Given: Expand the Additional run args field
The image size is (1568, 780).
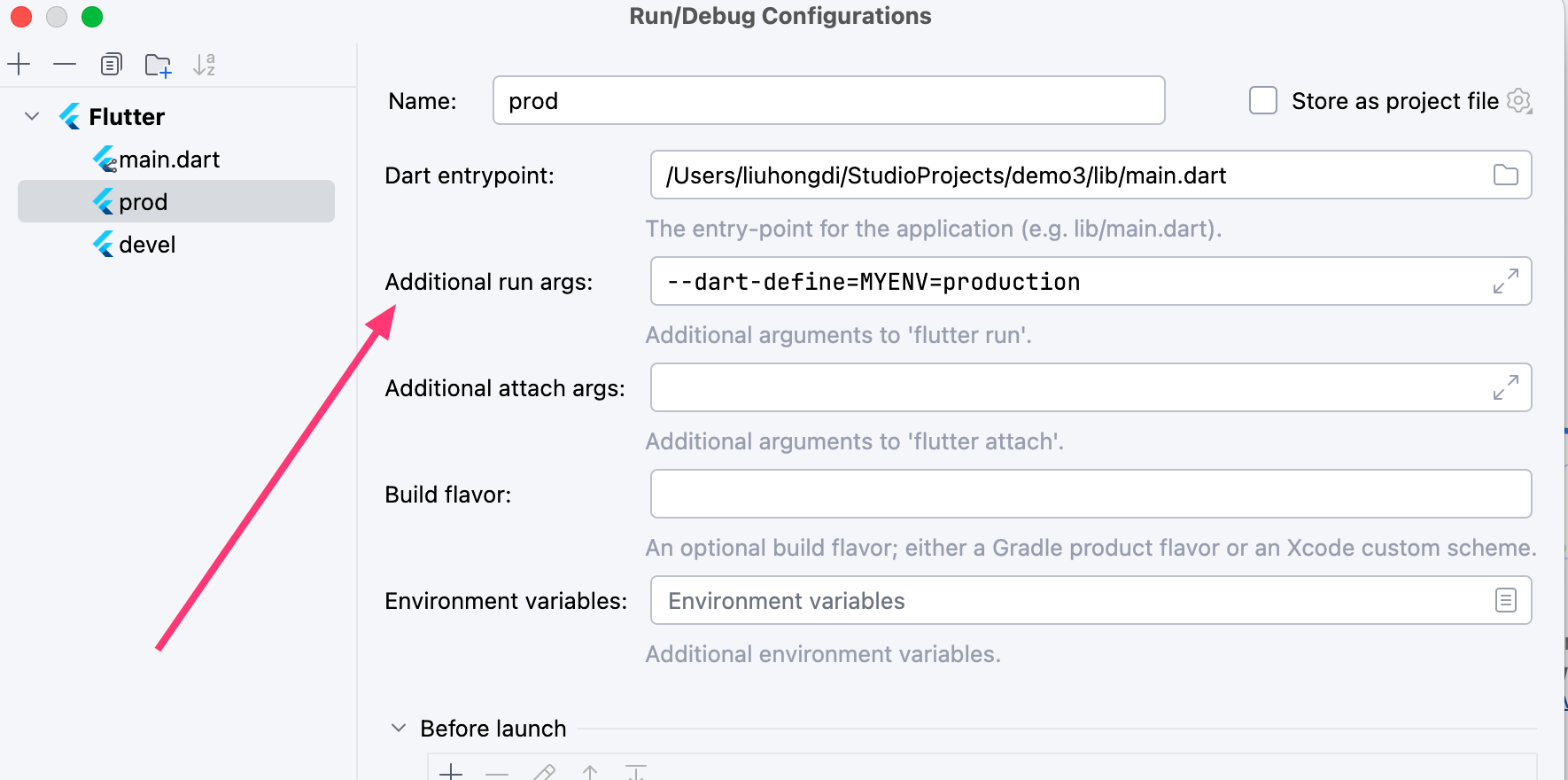Looking at the screenshot, I should [x=1505, y=282].
